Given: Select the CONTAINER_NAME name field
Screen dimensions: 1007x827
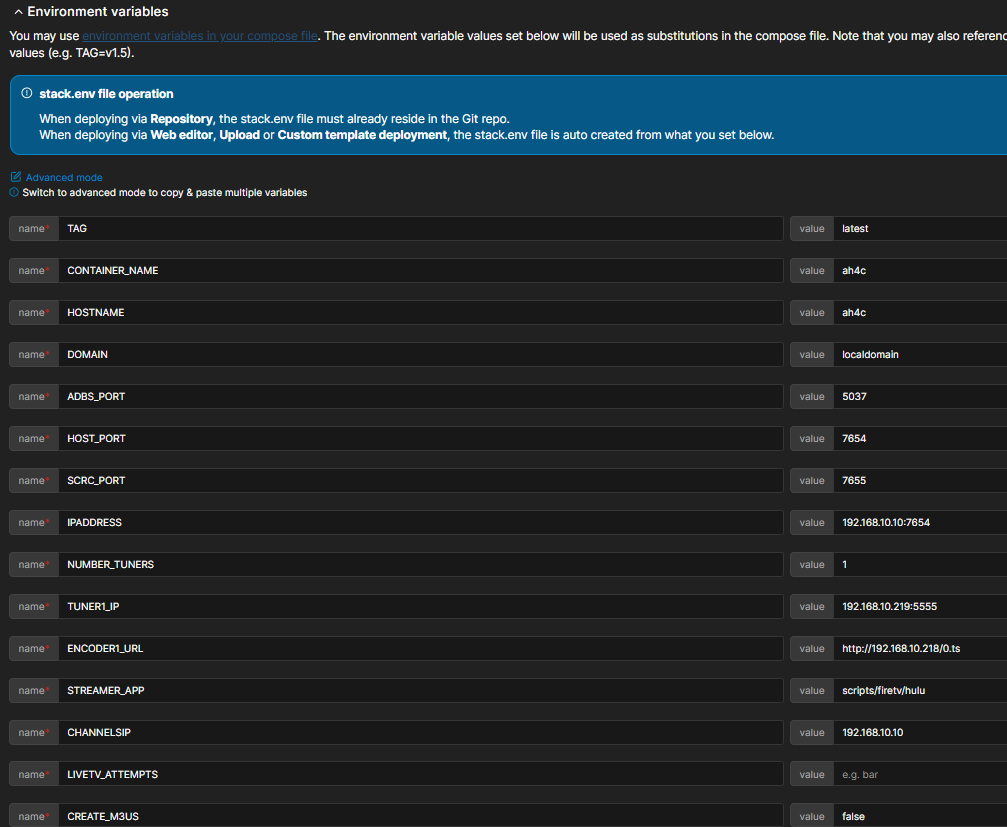Looking at the screenshot, I should click(x=420, y=271).
